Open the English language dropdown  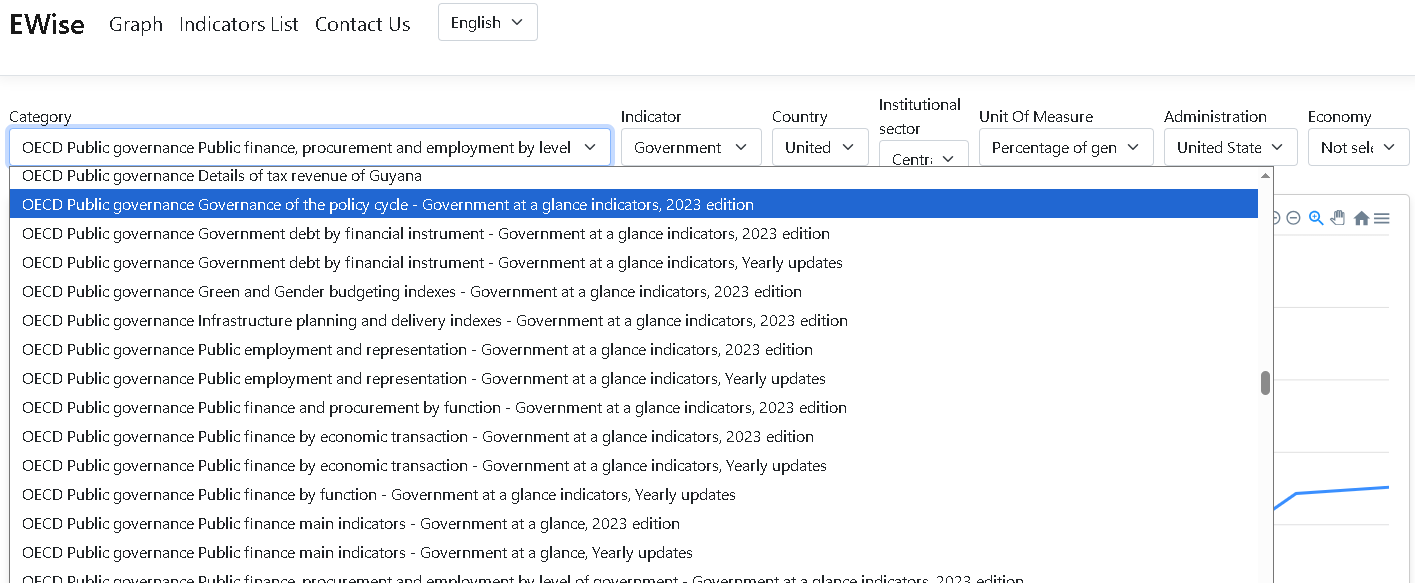pyautogui.click(x=488, y=22)
